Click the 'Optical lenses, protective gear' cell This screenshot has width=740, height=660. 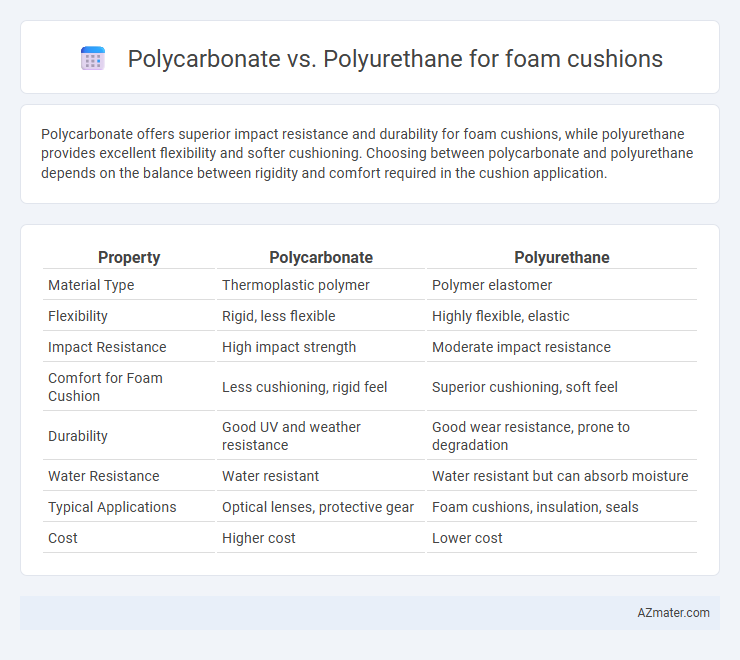pos(318,507)
